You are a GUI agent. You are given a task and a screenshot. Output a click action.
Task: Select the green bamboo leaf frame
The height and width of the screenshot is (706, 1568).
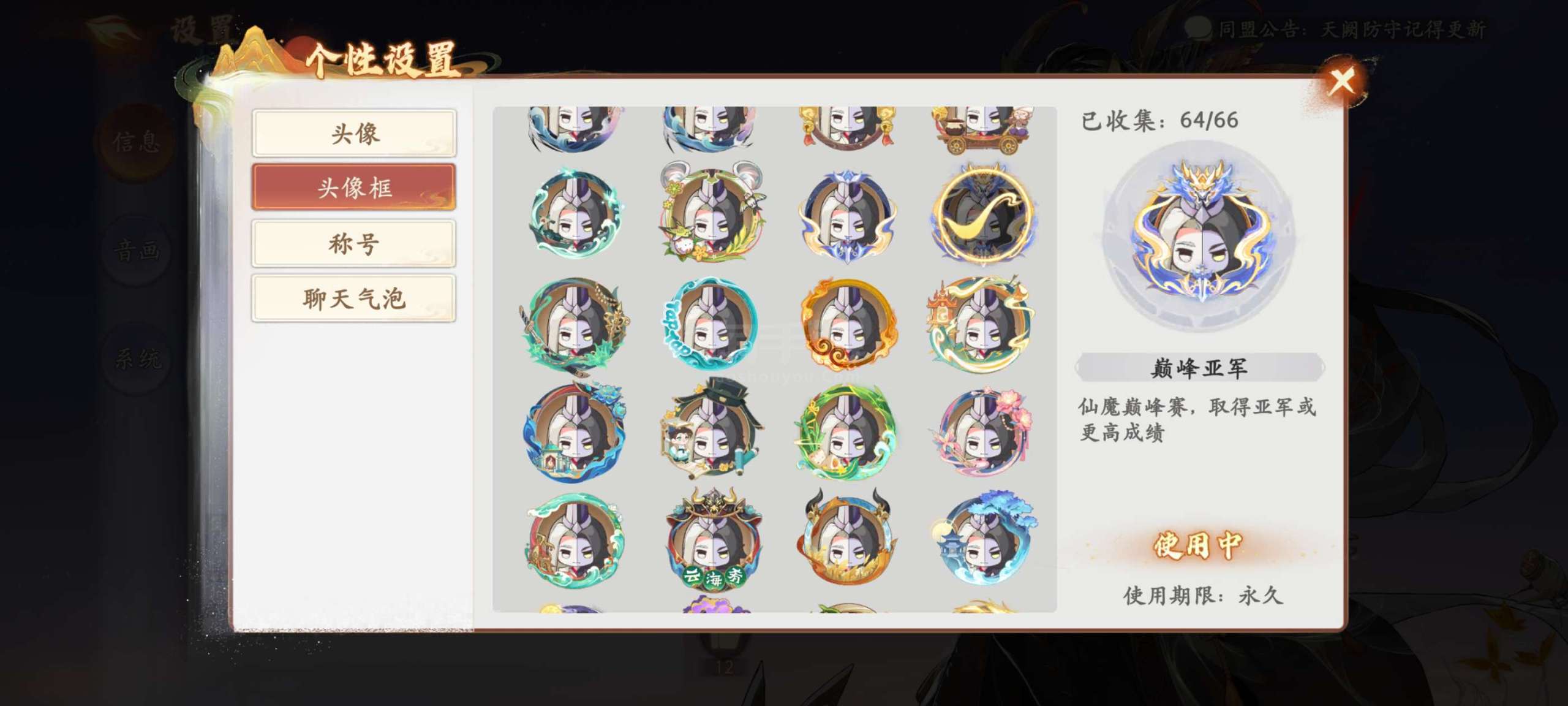tap(846, 432)
